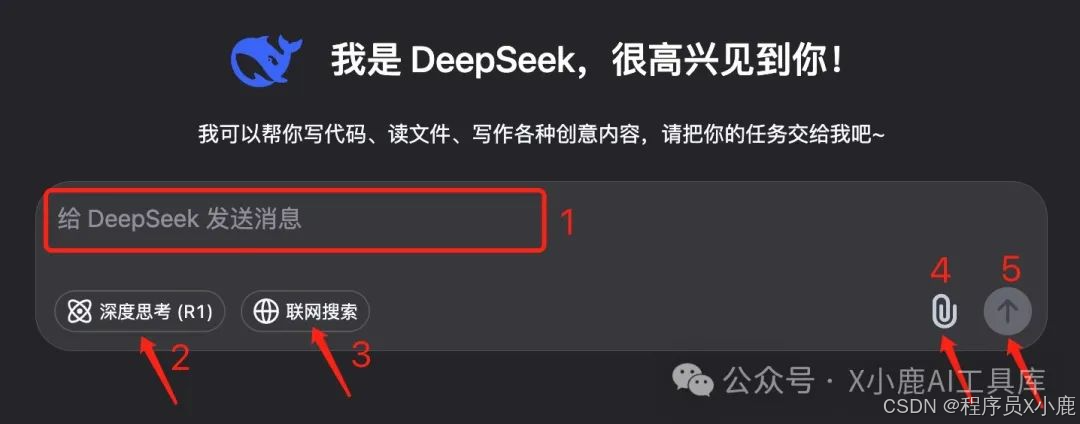Toggle 深度思考 (R1) deep thinking mode
1080x424 pixels.
pyautogui.click(x=140, y=312)
